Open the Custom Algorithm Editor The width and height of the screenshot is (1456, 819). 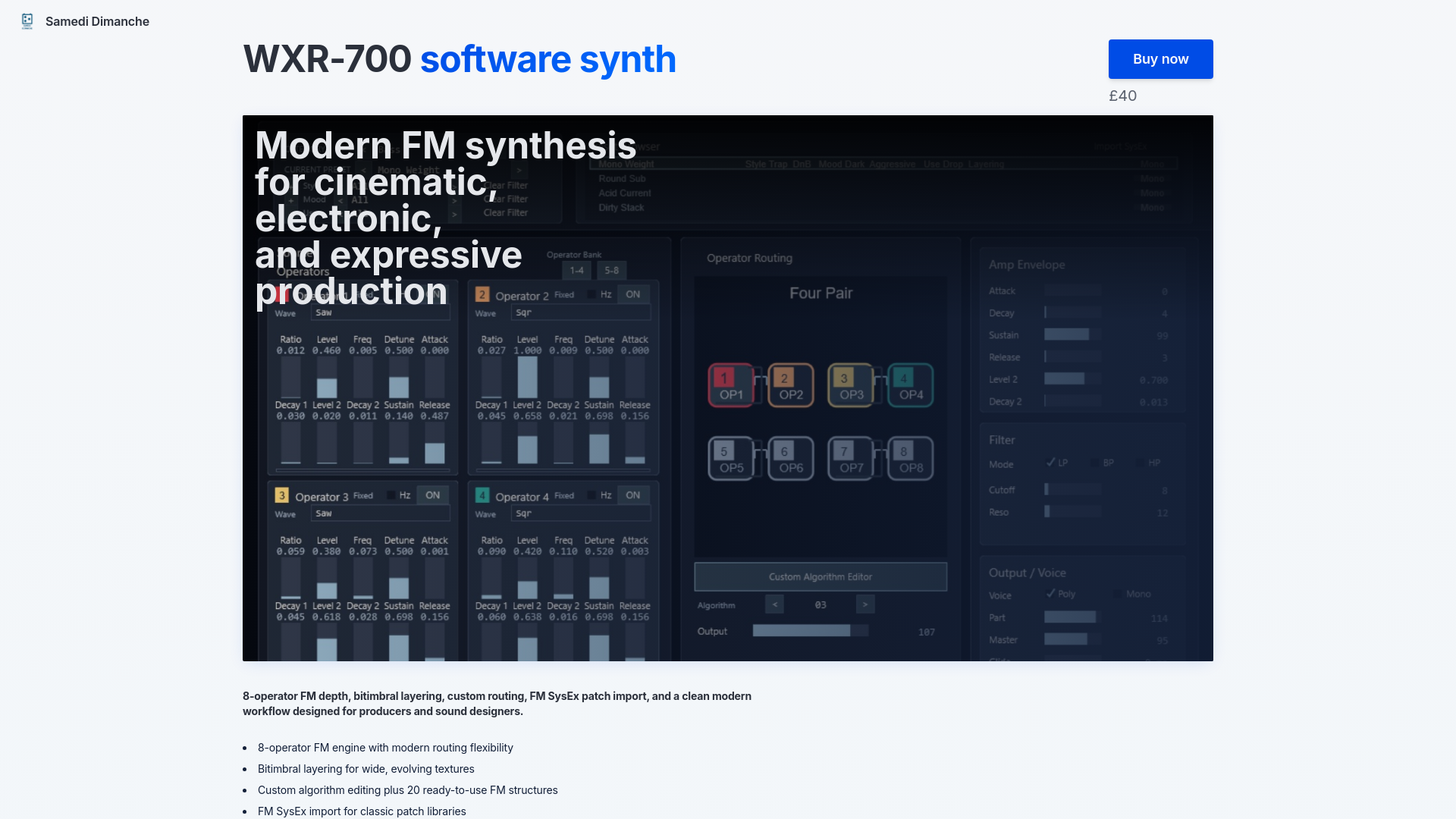[x=821, y=577]
